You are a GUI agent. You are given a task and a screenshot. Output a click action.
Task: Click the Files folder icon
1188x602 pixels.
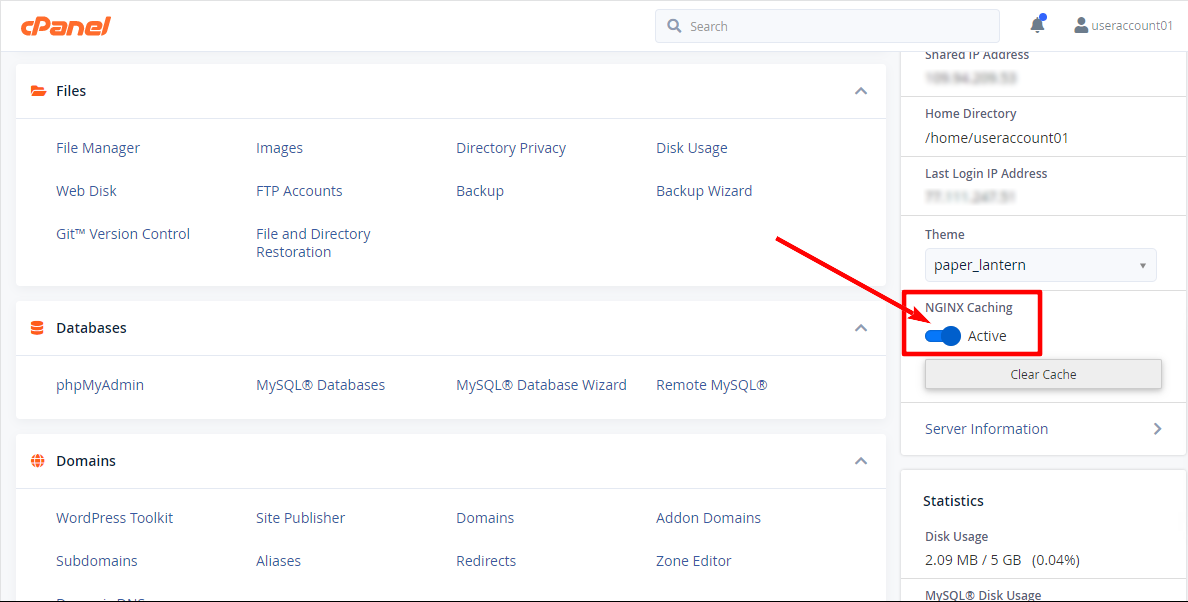pyautogui.click(x=38, y=91)
